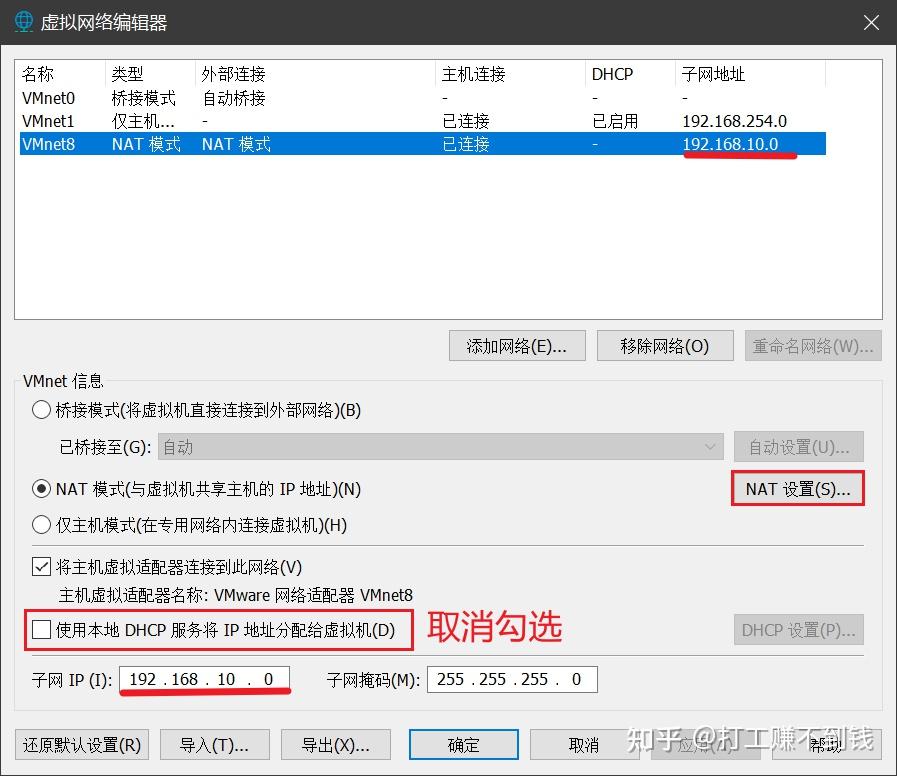
Task: Click 还原默认设置(R) button
Action: click(82, 745)
